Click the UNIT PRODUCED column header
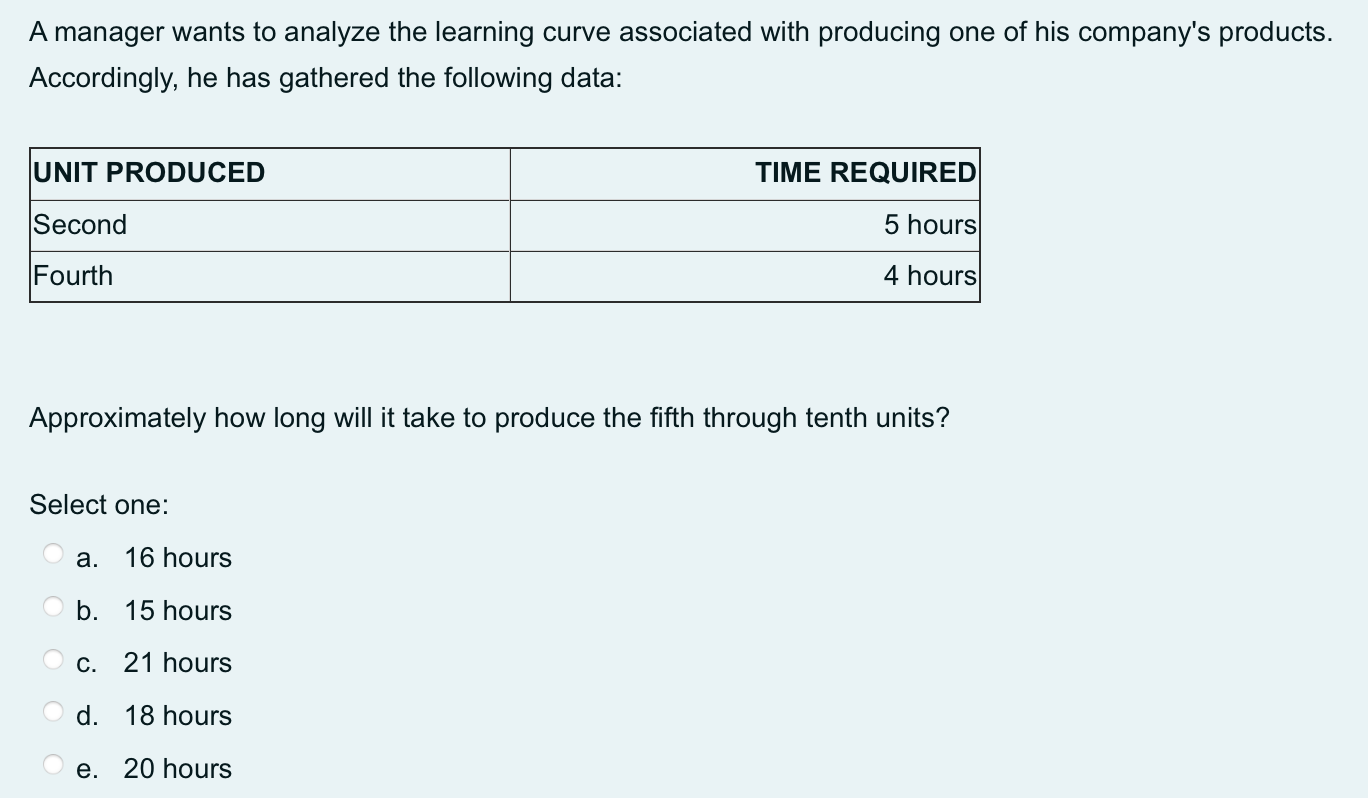This screenshot has width=1368, height=798. (x=148, y=172)
